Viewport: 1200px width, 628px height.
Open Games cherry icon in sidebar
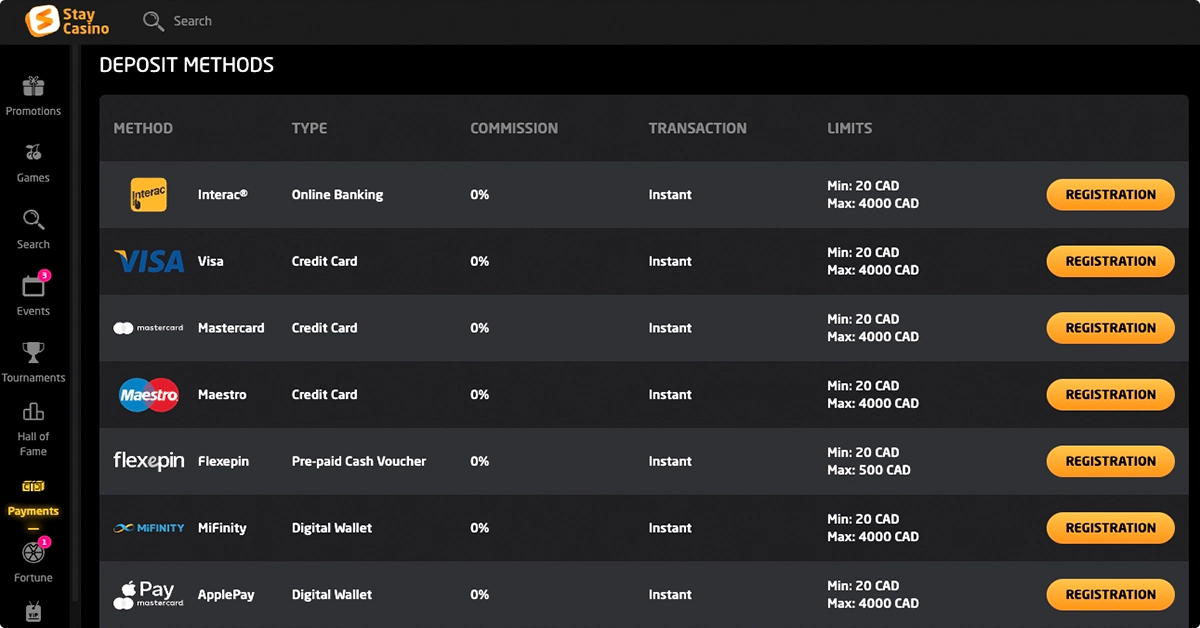[33, 153]
